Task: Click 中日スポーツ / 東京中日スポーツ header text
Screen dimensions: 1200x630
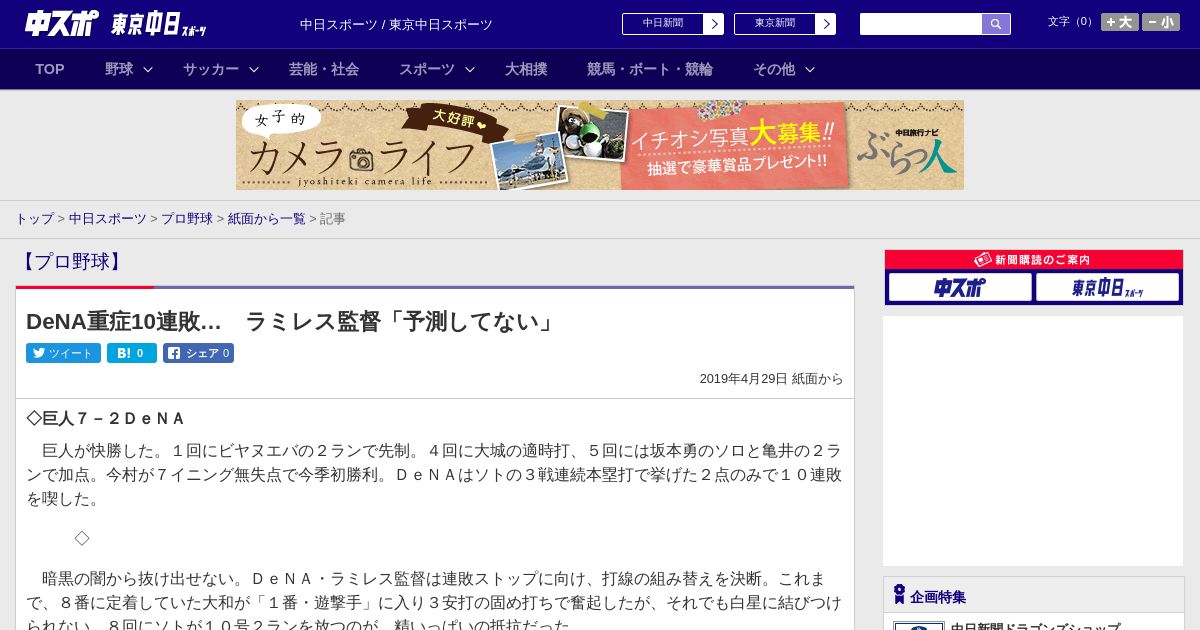Action: pyautogui.click(x=396, y=24)
